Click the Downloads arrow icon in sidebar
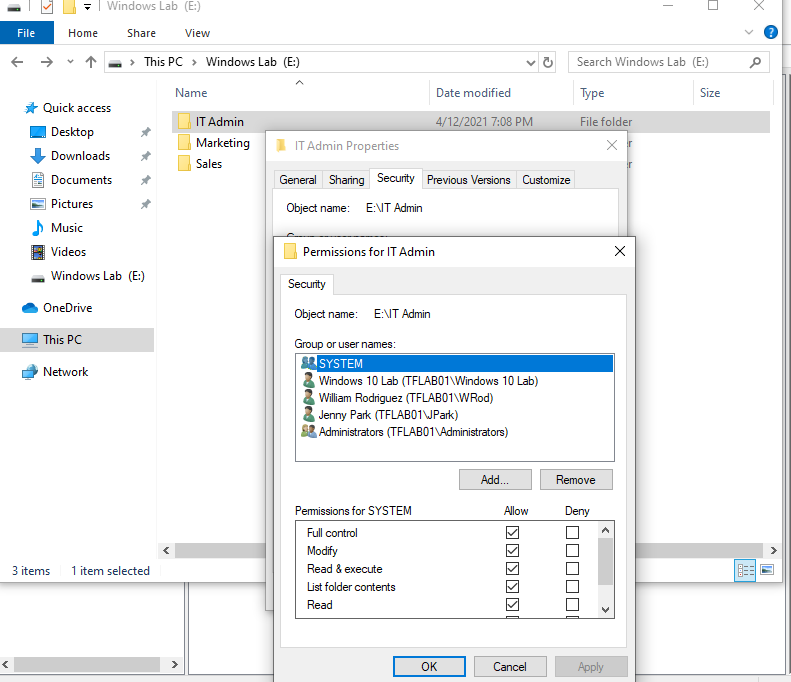791x682 pixels. pos(38,156)
